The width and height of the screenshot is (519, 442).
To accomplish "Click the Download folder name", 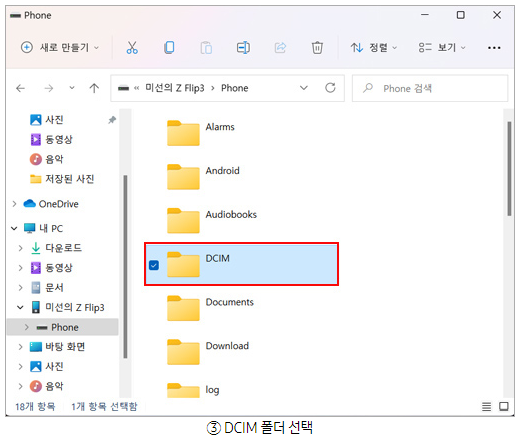I will tap(227, 346).
